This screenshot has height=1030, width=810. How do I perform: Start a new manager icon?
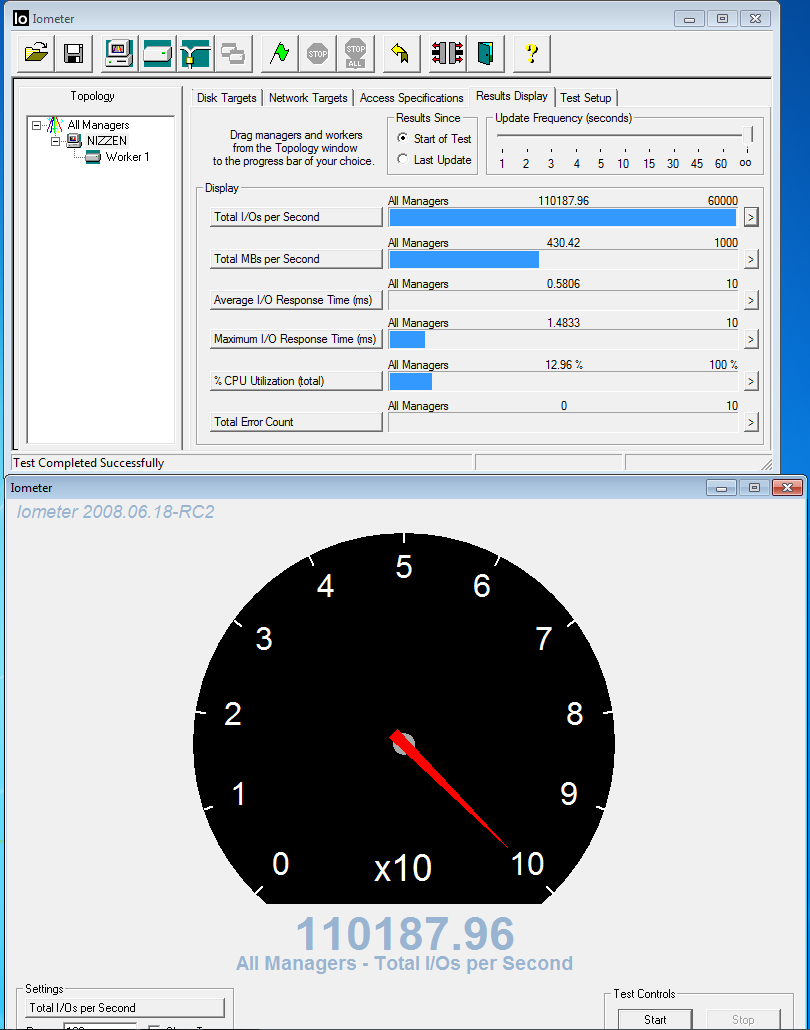[119, 53]
